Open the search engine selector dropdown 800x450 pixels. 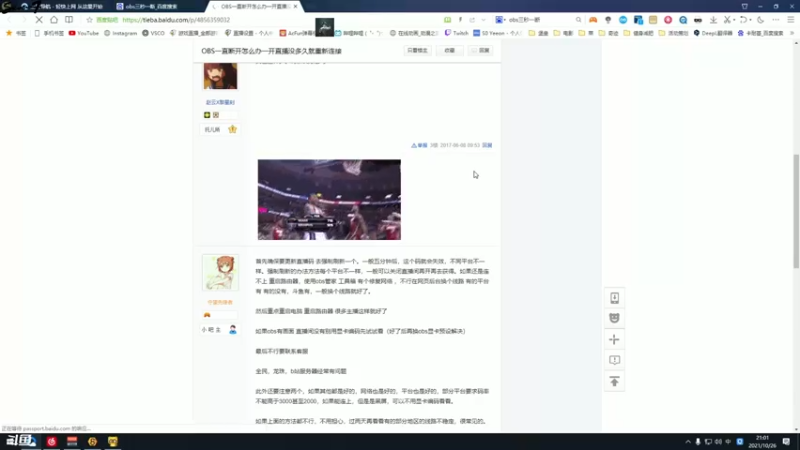(x=501, y=20)
